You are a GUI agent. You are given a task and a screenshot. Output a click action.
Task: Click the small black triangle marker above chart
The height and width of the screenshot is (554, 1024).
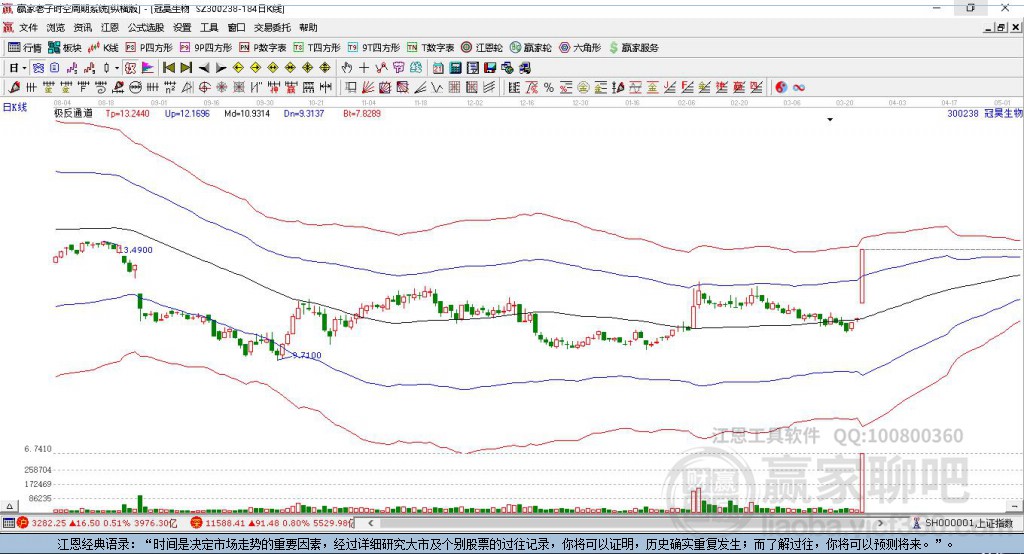pos(830,120)
